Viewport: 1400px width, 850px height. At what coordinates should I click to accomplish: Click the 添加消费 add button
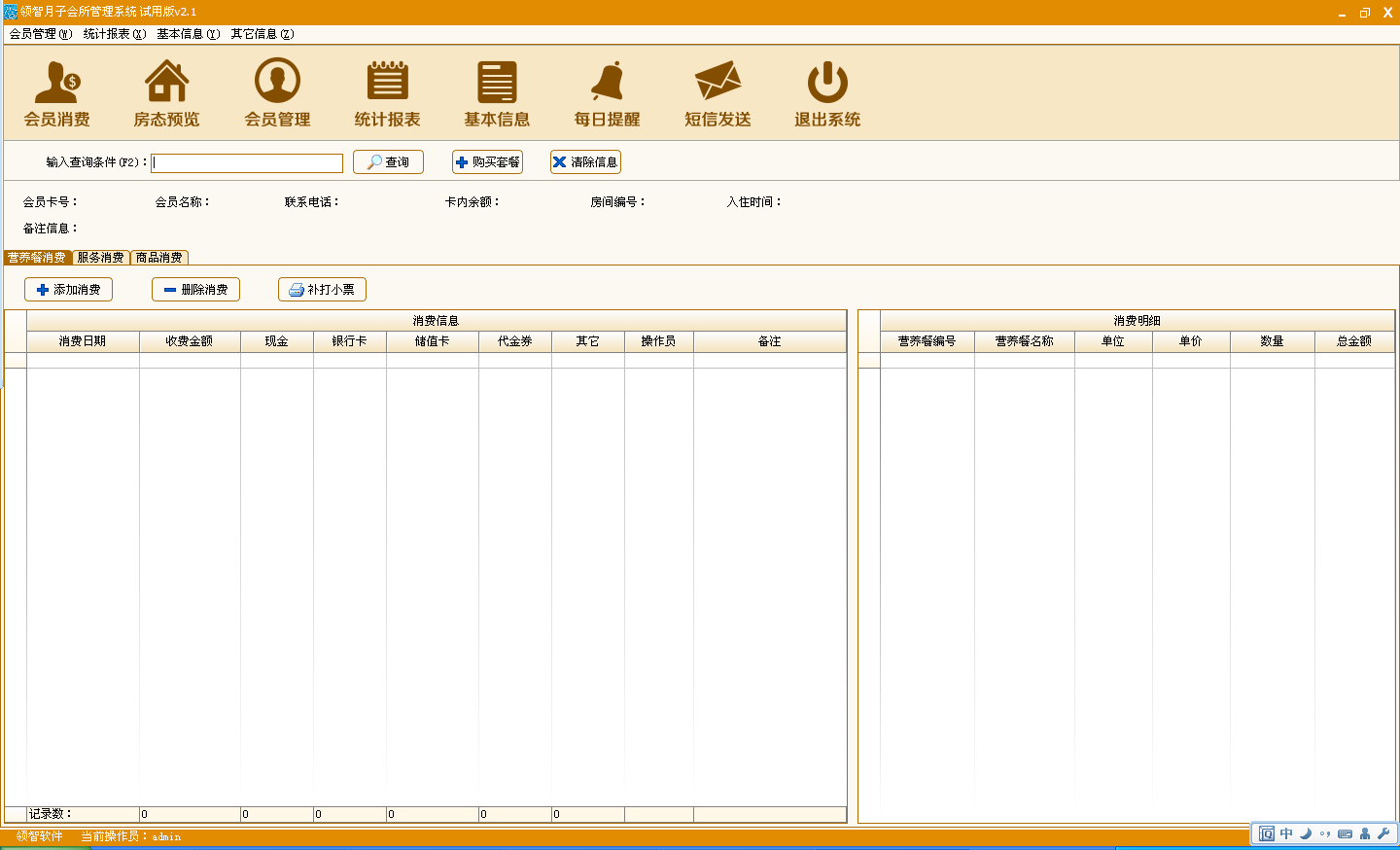(68, 290)
